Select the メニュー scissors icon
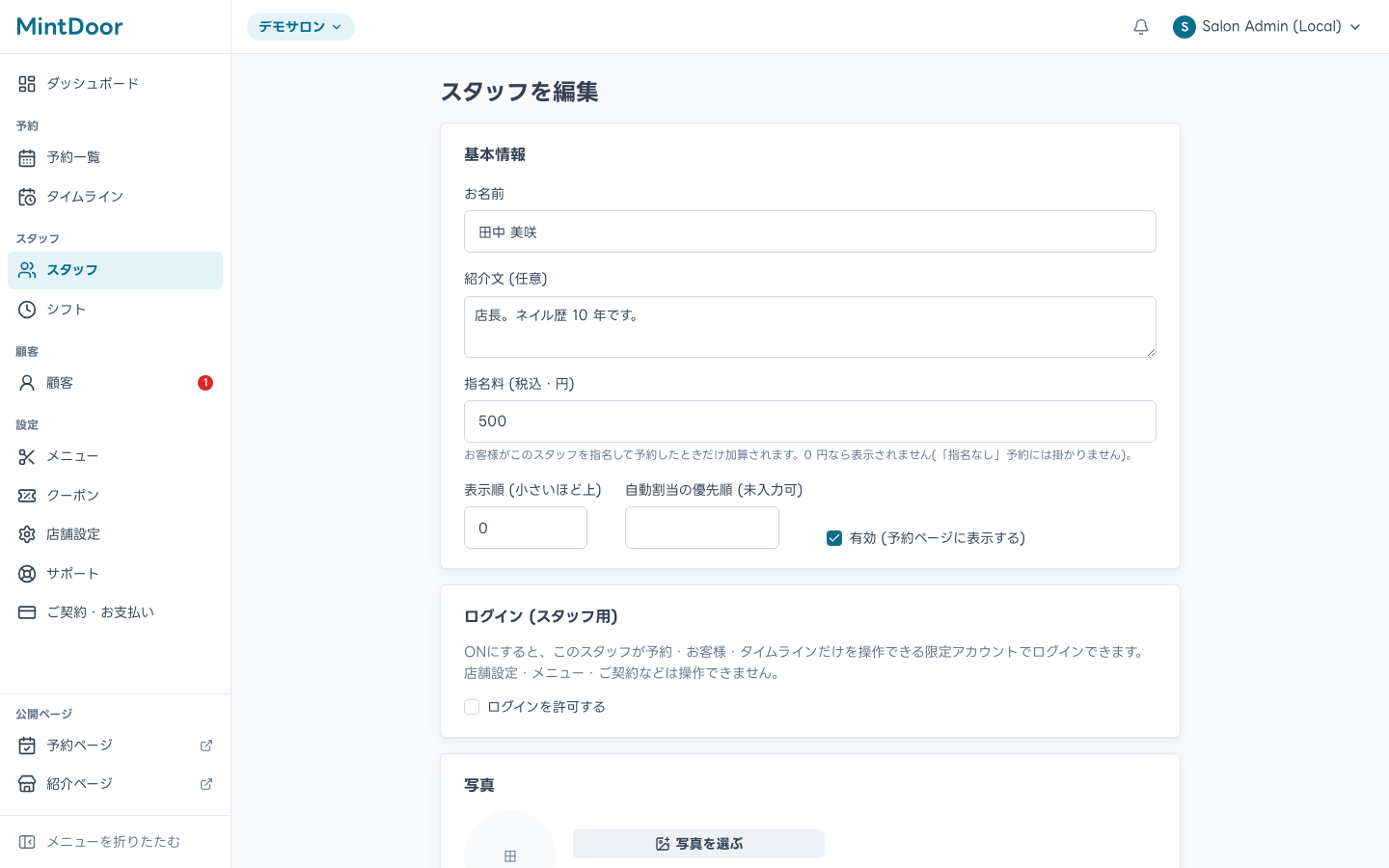1389x868 pixels. point(27,456)
